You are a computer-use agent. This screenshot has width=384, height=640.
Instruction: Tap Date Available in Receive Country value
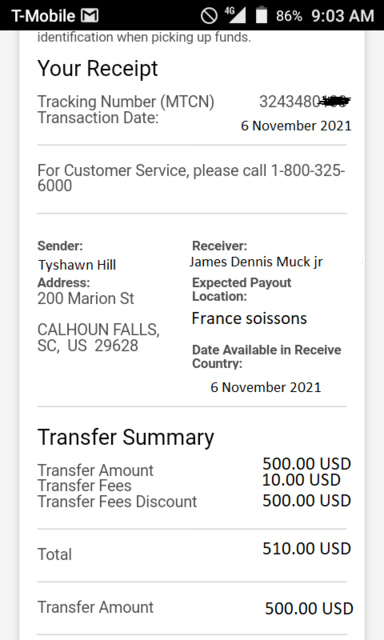(x=266, y=387)
